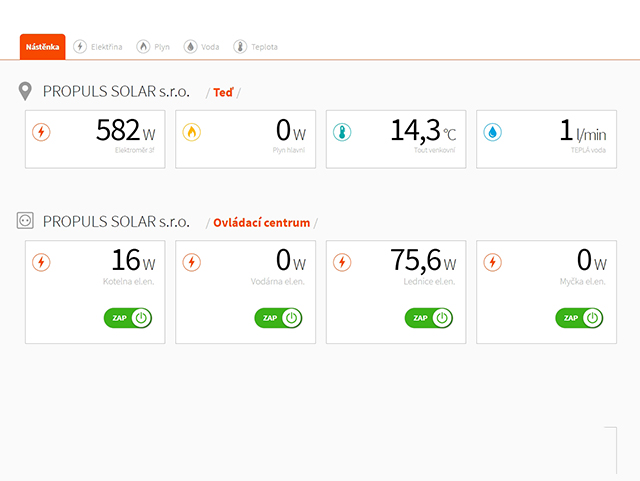Click the location pin icon beside PROPULS SOLAR
Viewport: 640px width, 481px height.
point(26,92)
